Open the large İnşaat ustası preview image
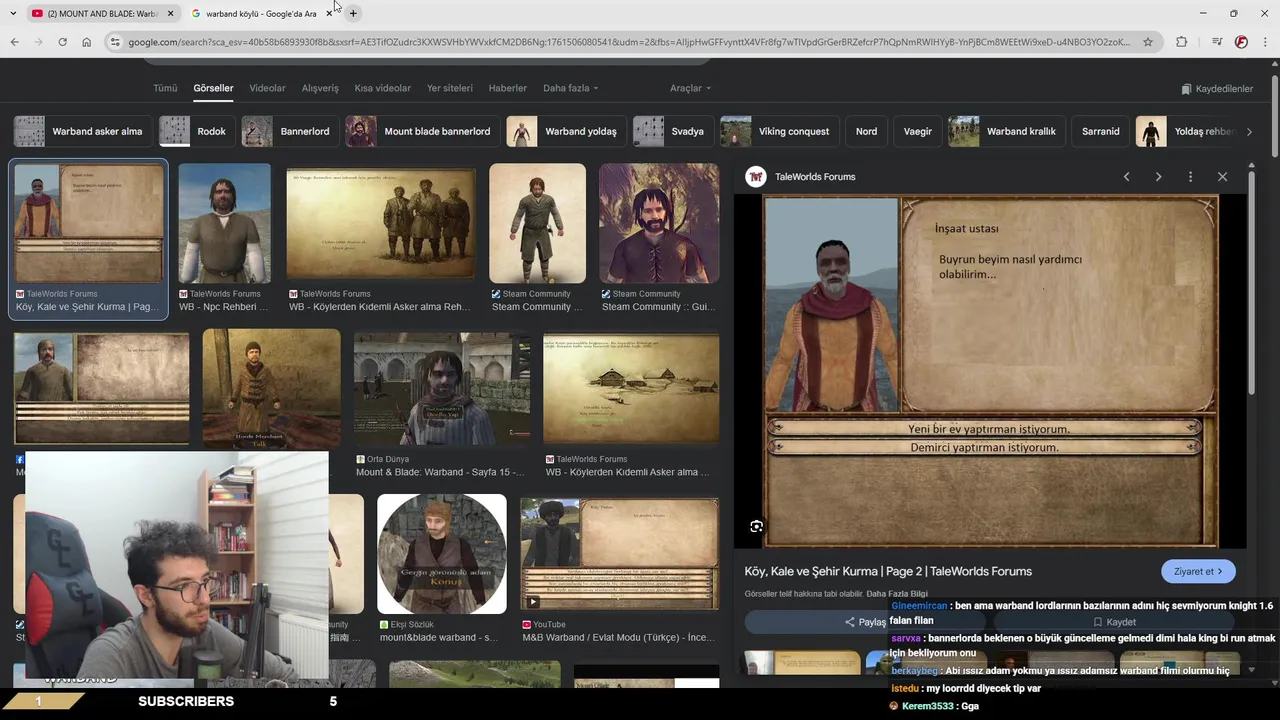1280x720 pixels. pos(990,371)
